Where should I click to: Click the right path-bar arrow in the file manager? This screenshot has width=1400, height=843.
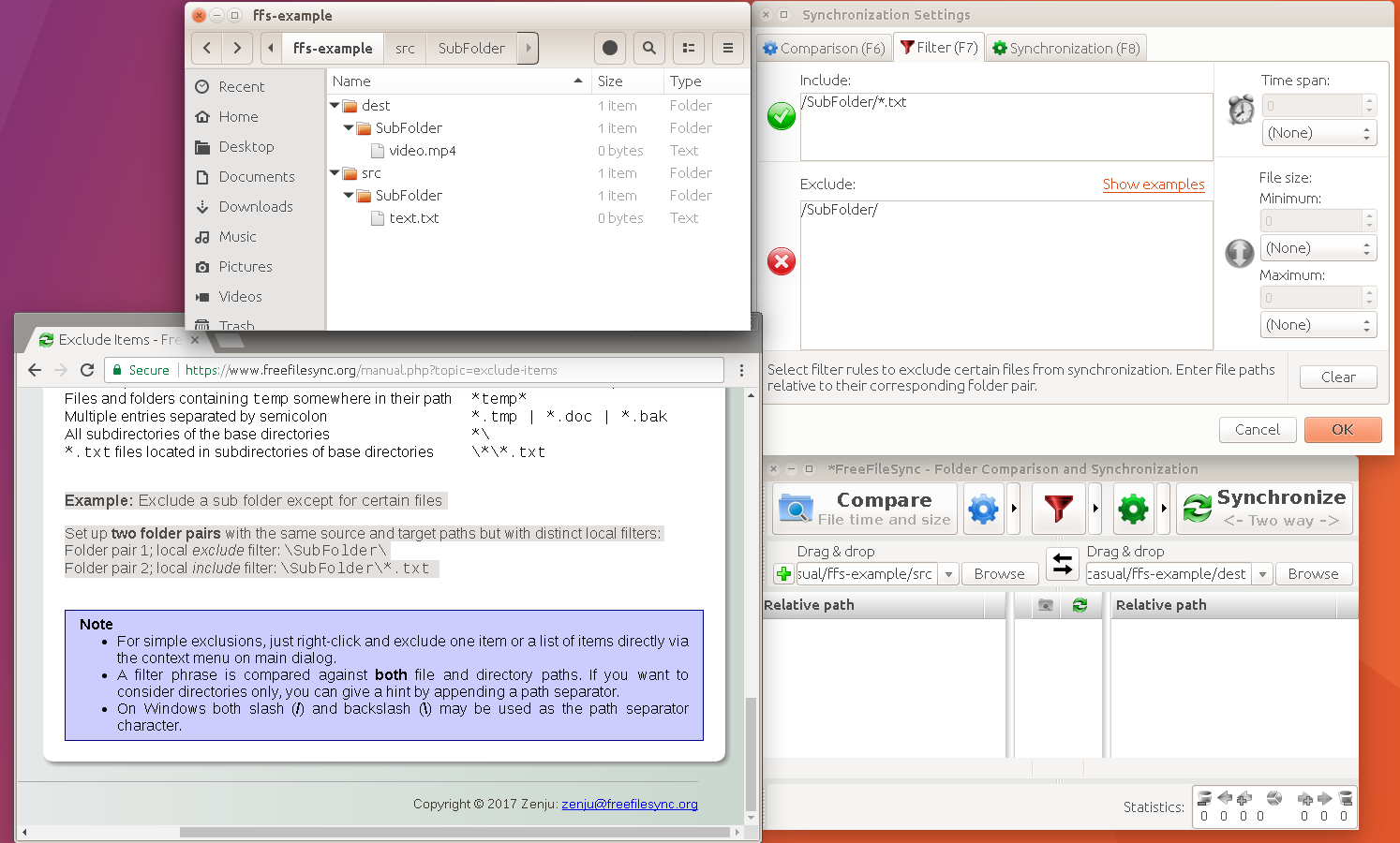click(x=528, y=48)
